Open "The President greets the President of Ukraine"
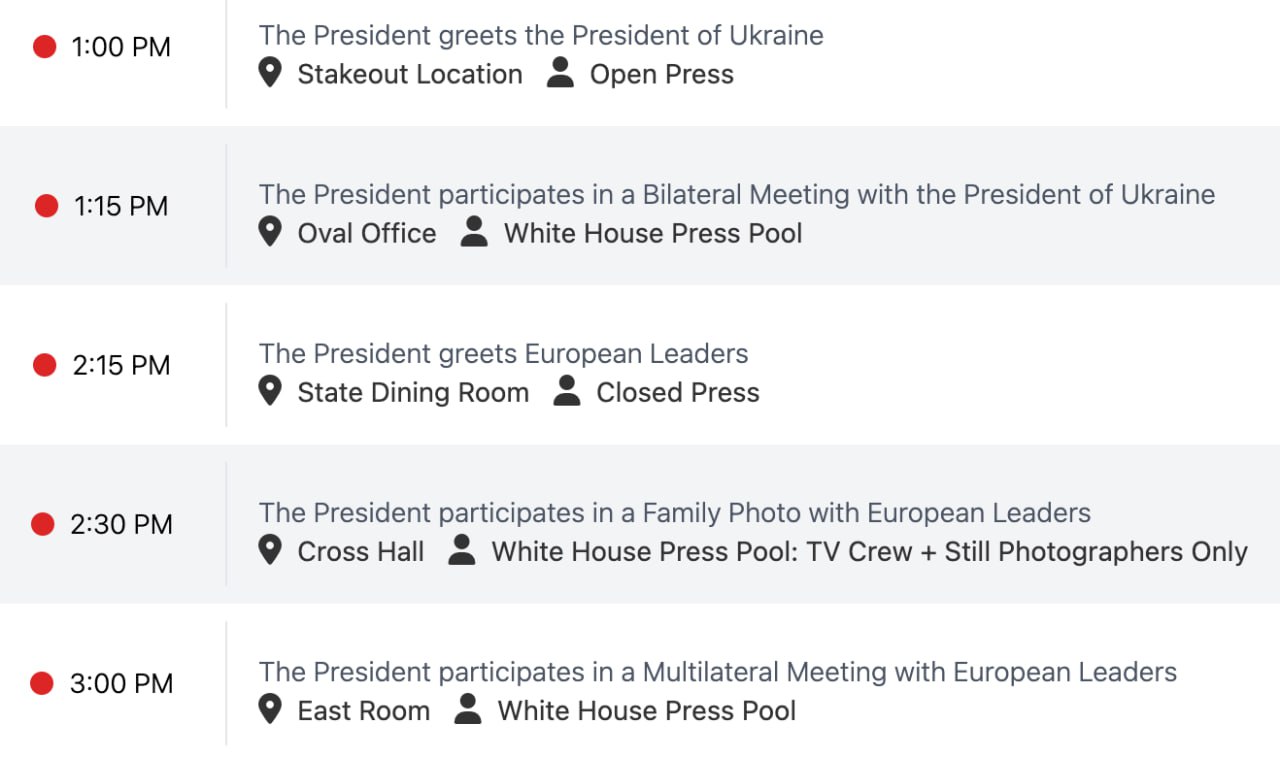Screen dimensions: 1280x757 click(541, 35)
